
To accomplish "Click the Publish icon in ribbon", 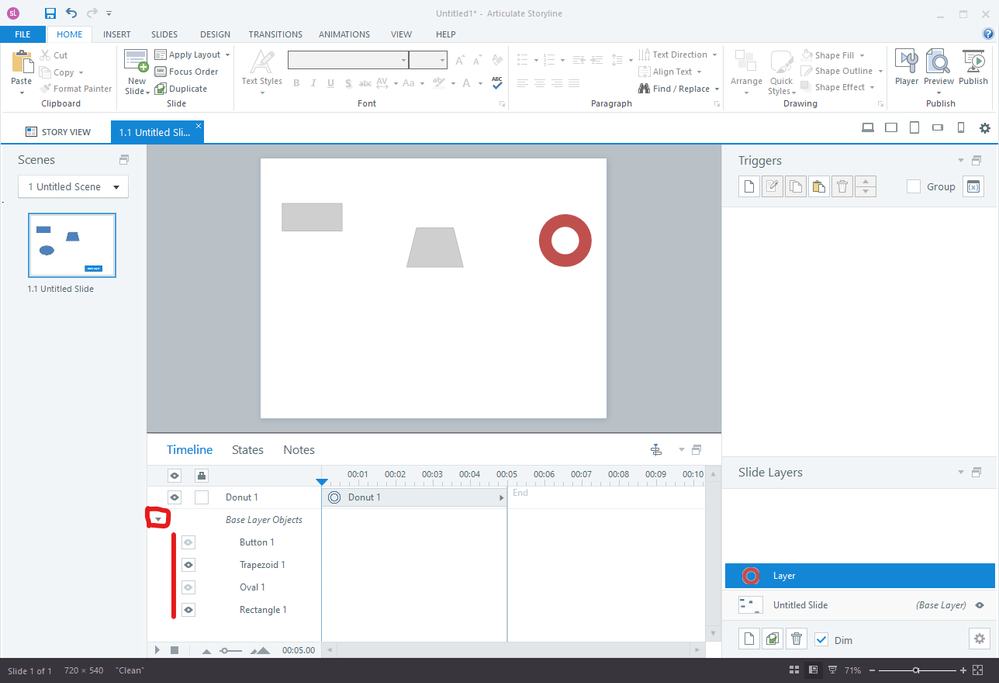I will 973,66.
